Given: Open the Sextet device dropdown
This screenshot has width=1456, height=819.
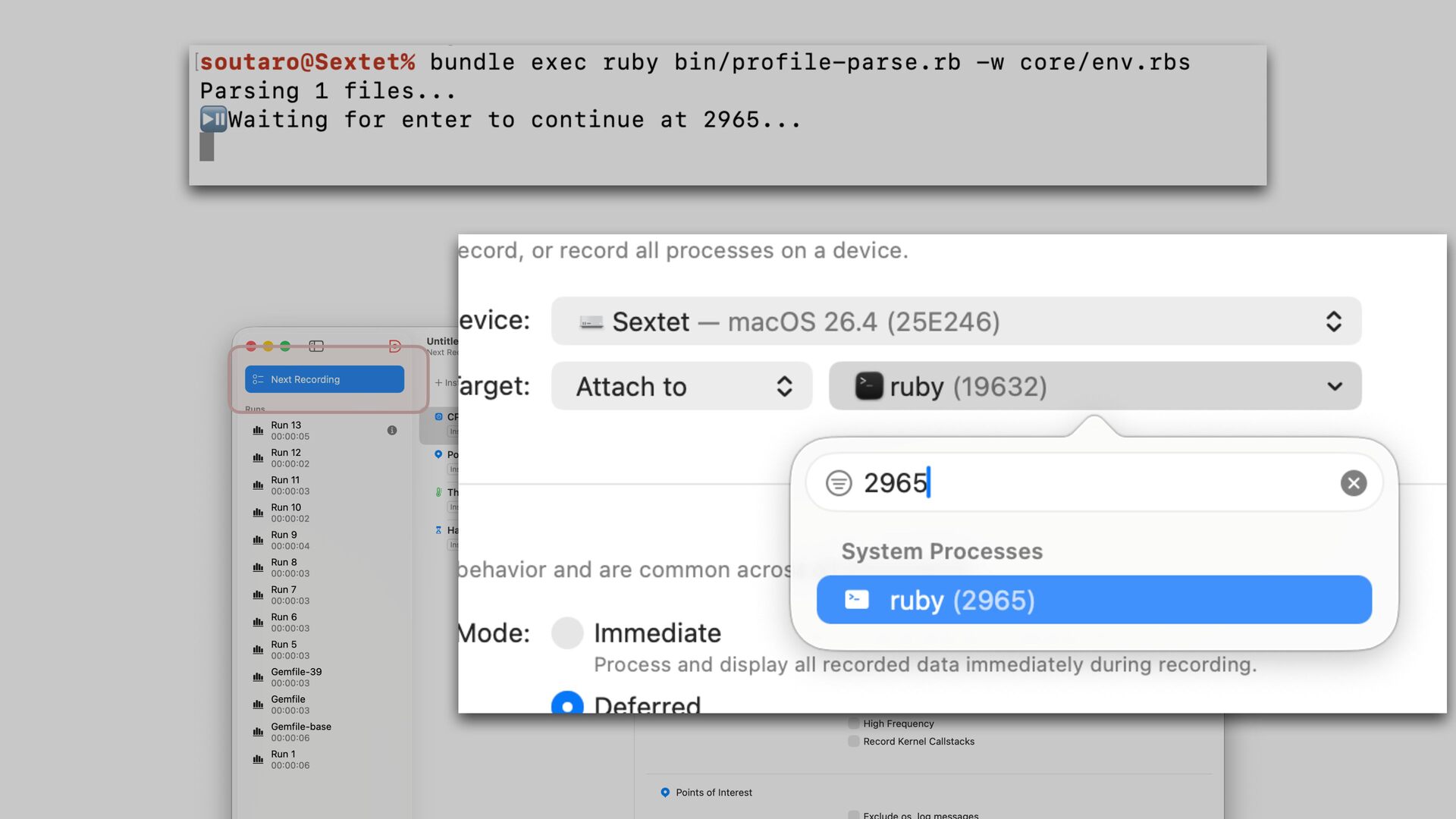Looking at the screenshot, I should (x=955, y=322).
